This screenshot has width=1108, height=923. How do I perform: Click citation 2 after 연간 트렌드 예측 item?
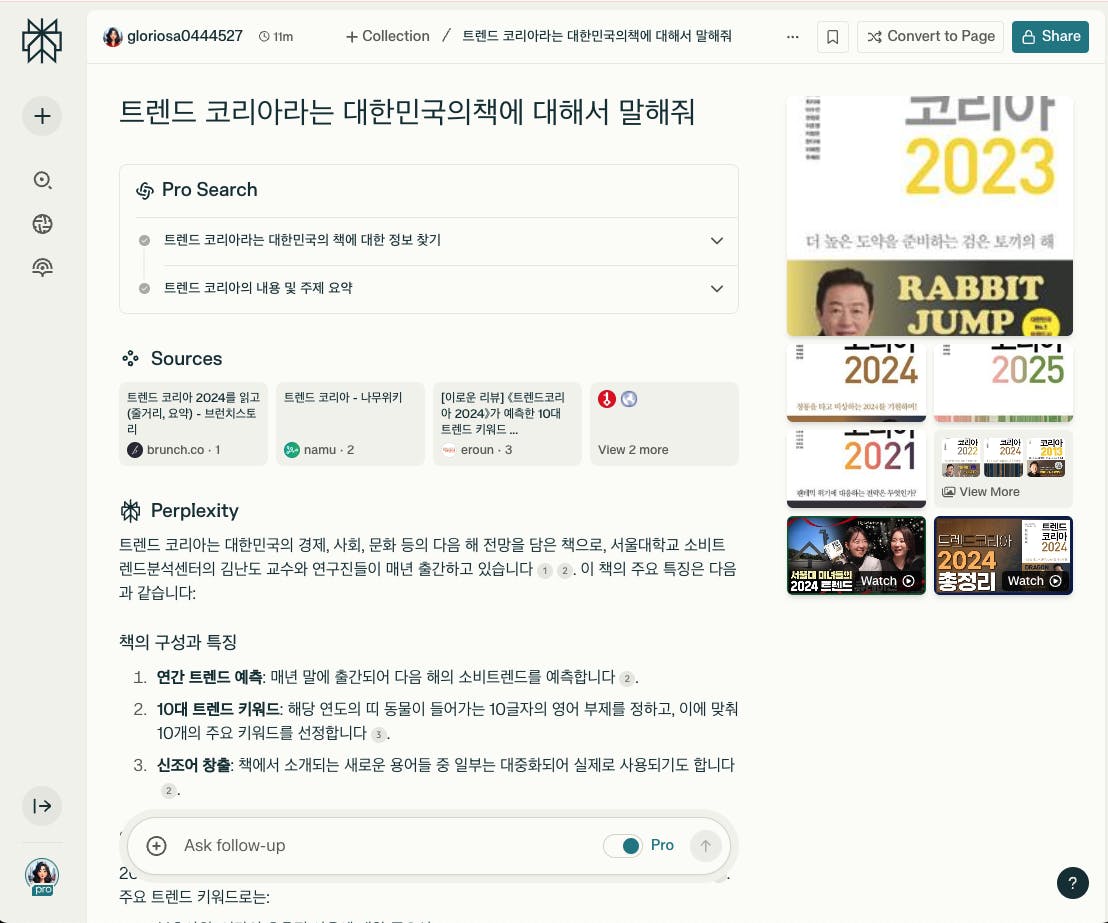pyautogui.click(x=627, y=678)
